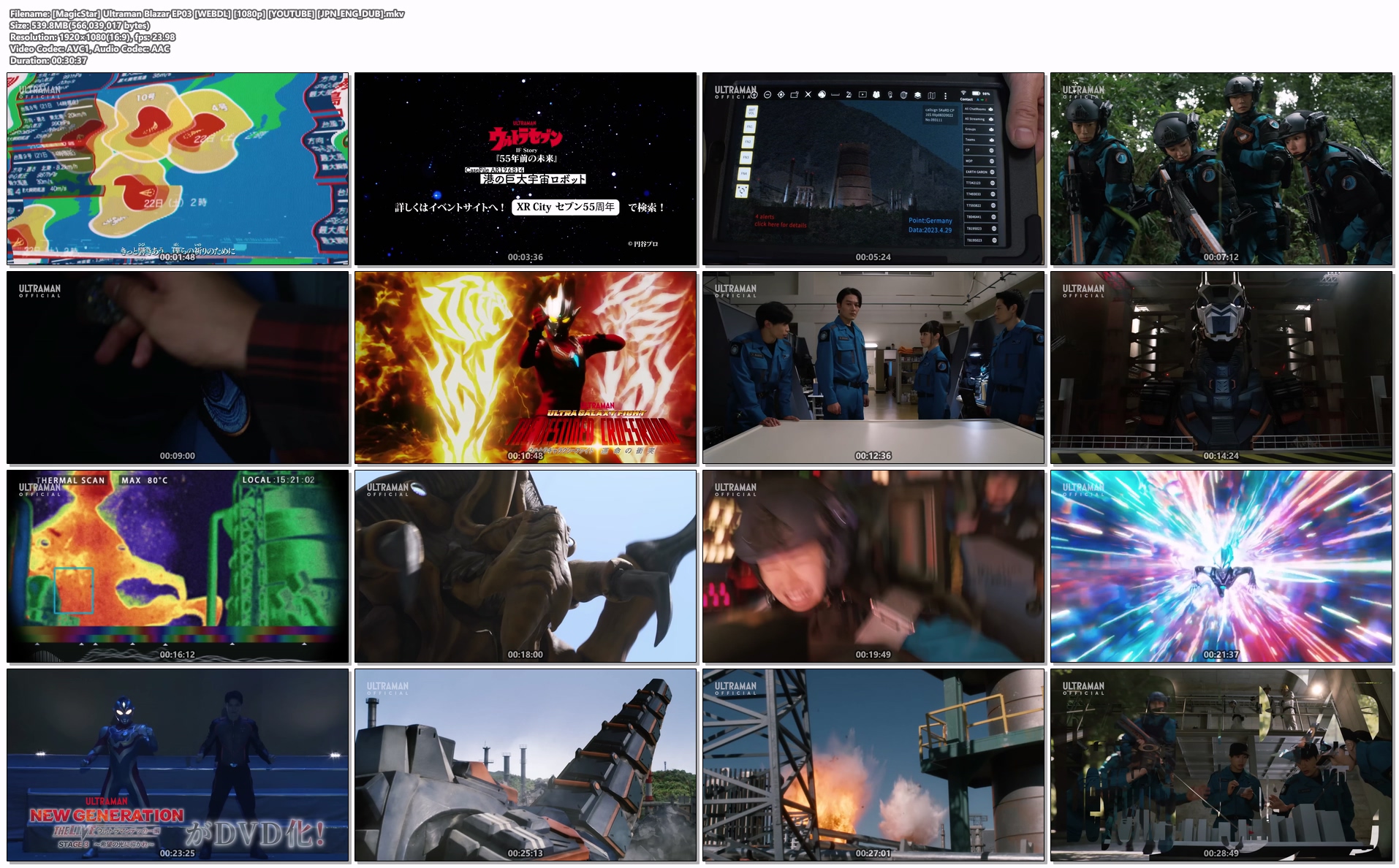Click the folded map icon on the tablet toolbar
Screen dimensions: 1399x868
click(931, 96)
